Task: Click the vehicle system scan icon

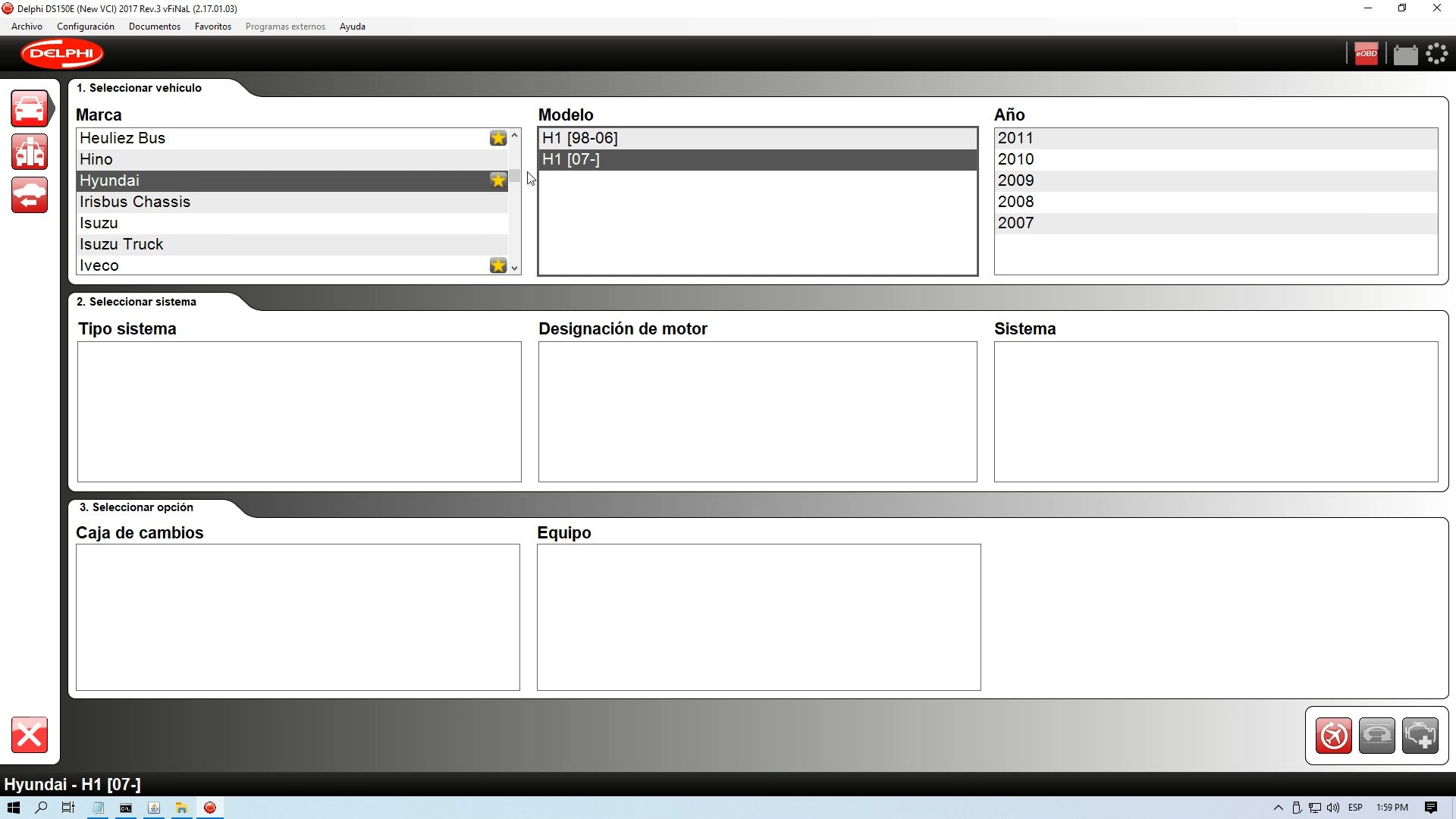Action: [x=1376, y=736]
